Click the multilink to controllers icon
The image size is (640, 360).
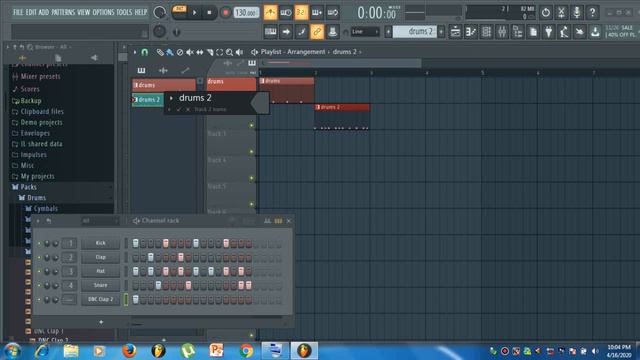point(333,31)
